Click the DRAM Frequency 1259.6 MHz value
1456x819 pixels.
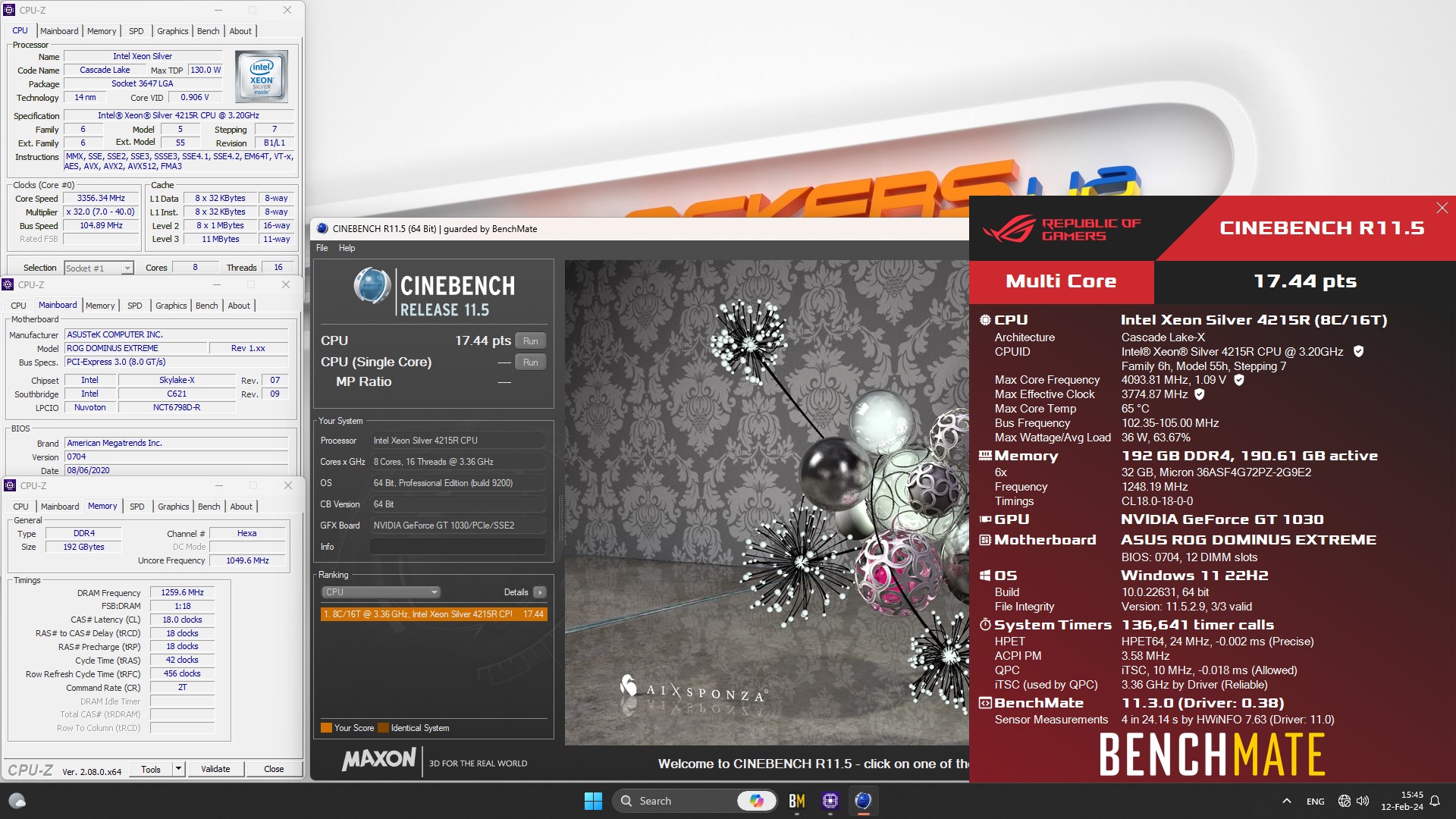coord(182,592)
